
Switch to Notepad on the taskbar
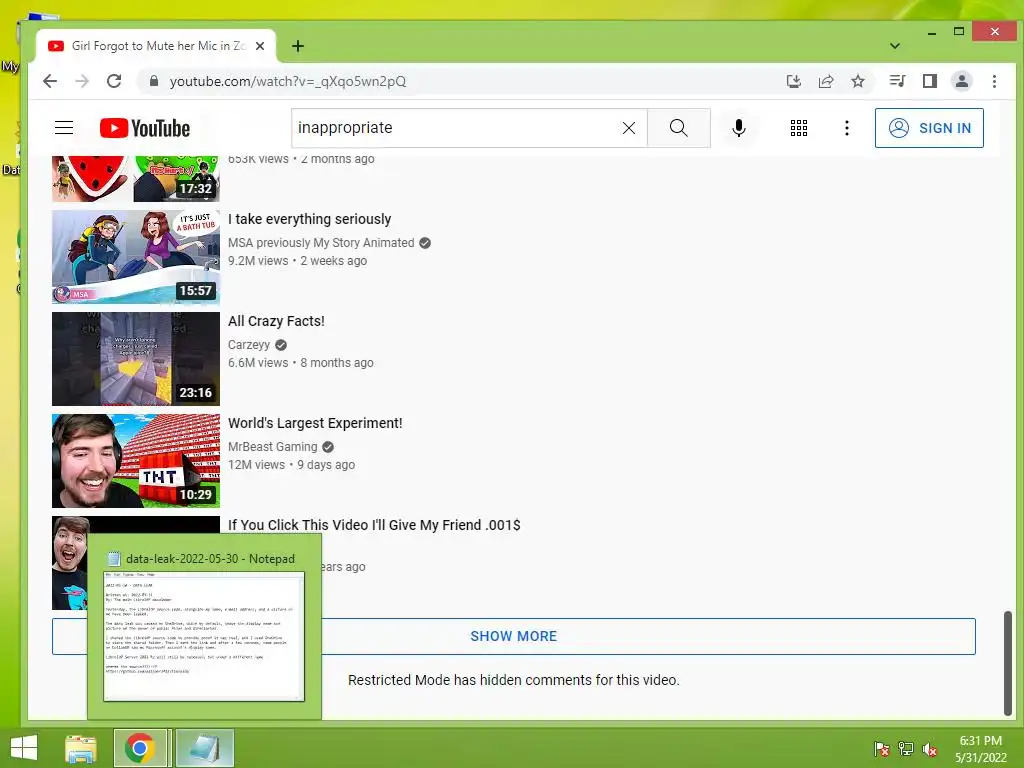pyautogui.click(x=204, y=748)
